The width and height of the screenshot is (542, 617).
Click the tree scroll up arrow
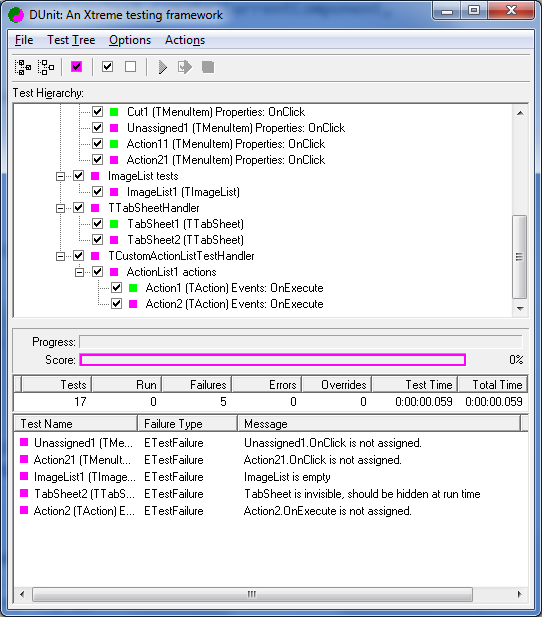(x=520, y=113)
